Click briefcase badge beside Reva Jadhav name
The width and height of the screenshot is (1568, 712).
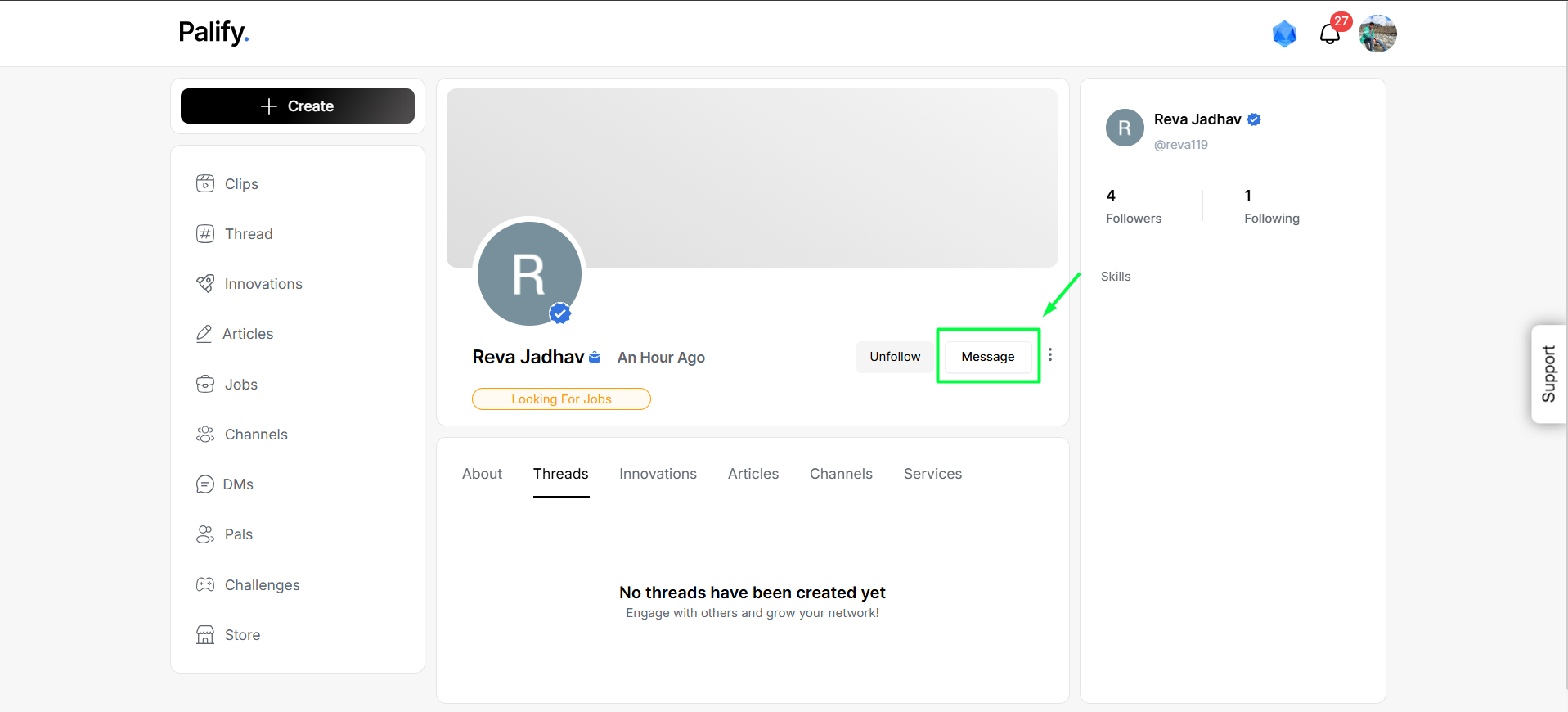click(595, 357)
